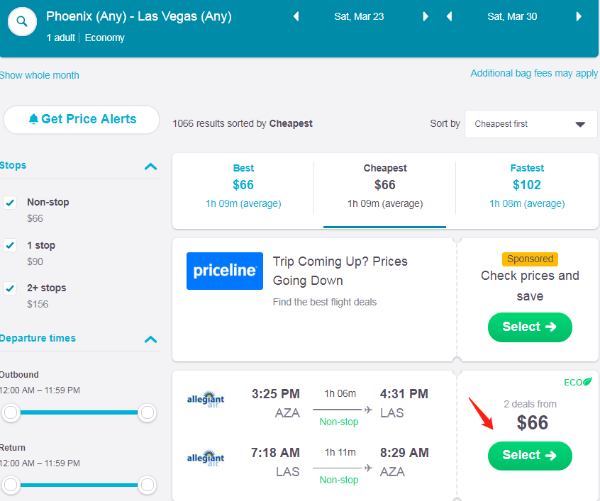Open the Cheapest first sort dropdown
Image resolution: width=600 pixels, height=501 pixels.
(530, 124)
